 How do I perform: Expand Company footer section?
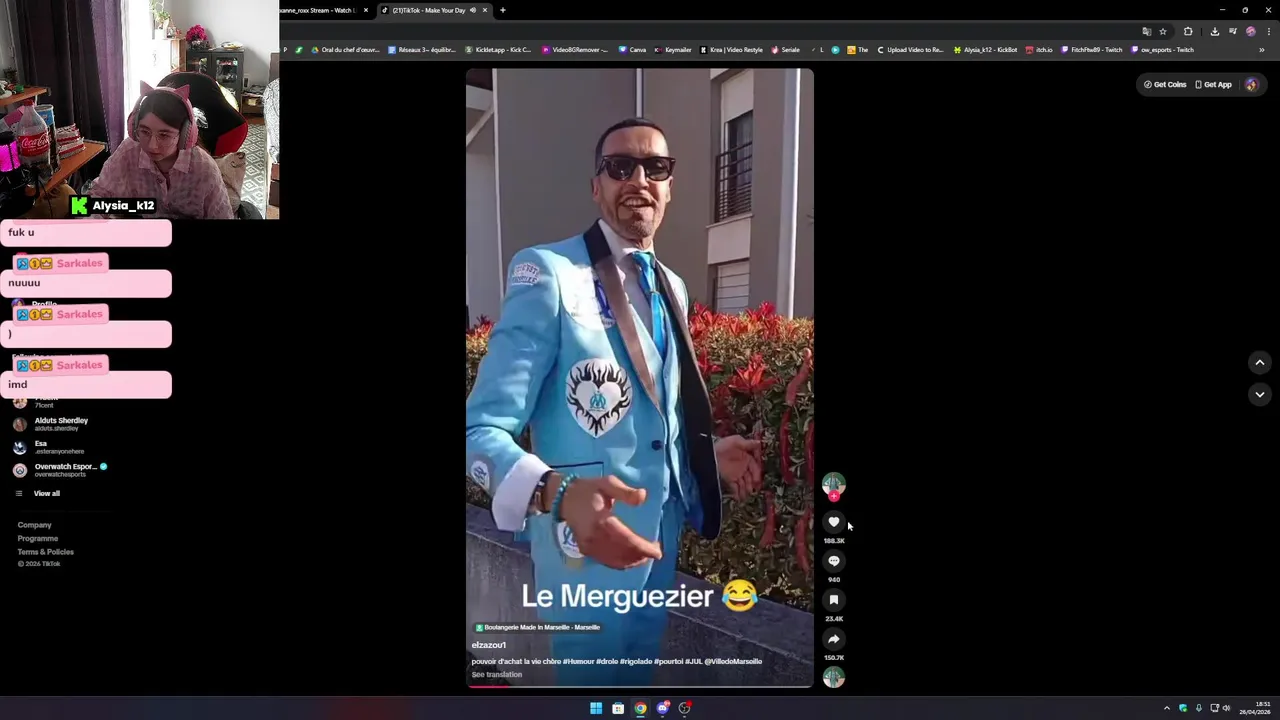[x=34, y=525]
